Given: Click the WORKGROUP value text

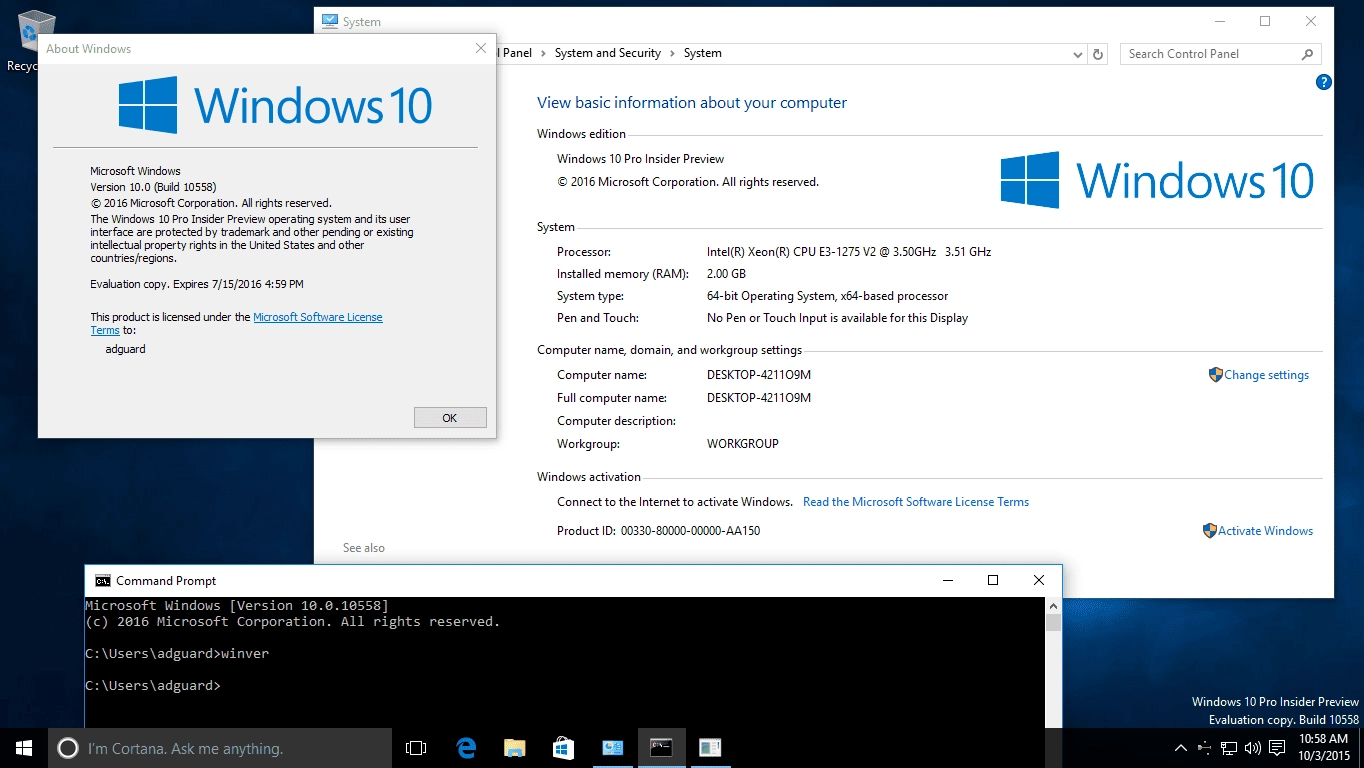Looking at the screenshot, I should coord(743,444).
